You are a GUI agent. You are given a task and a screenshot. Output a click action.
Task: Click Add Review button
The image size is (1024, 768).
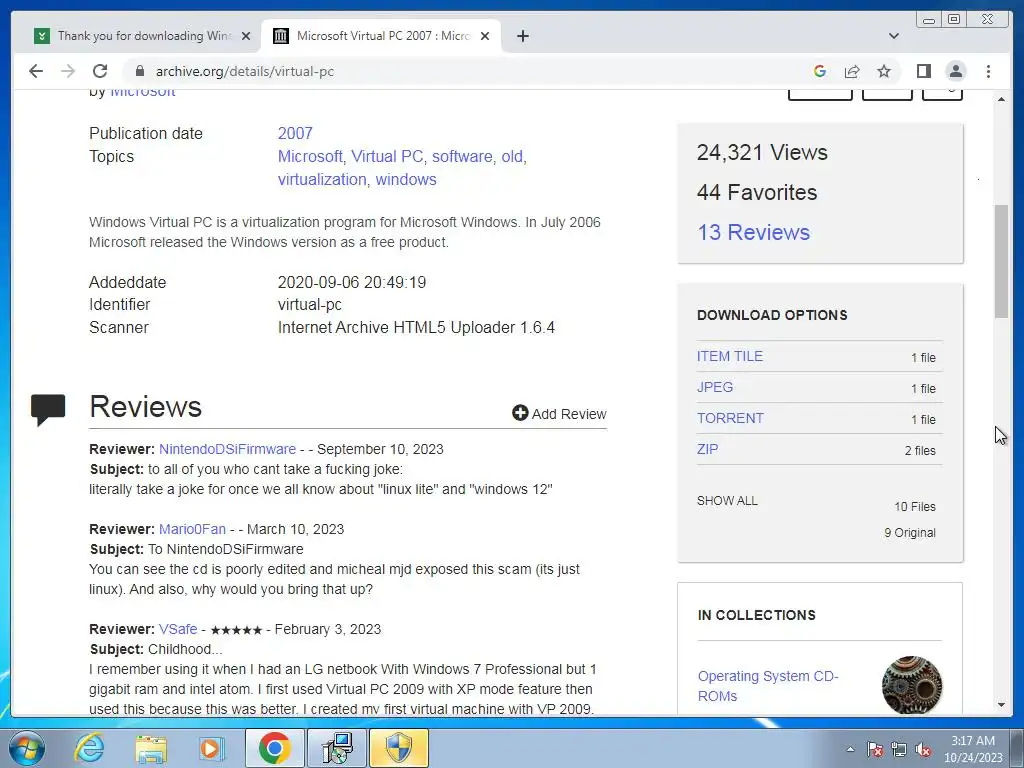tap(559, 413)
